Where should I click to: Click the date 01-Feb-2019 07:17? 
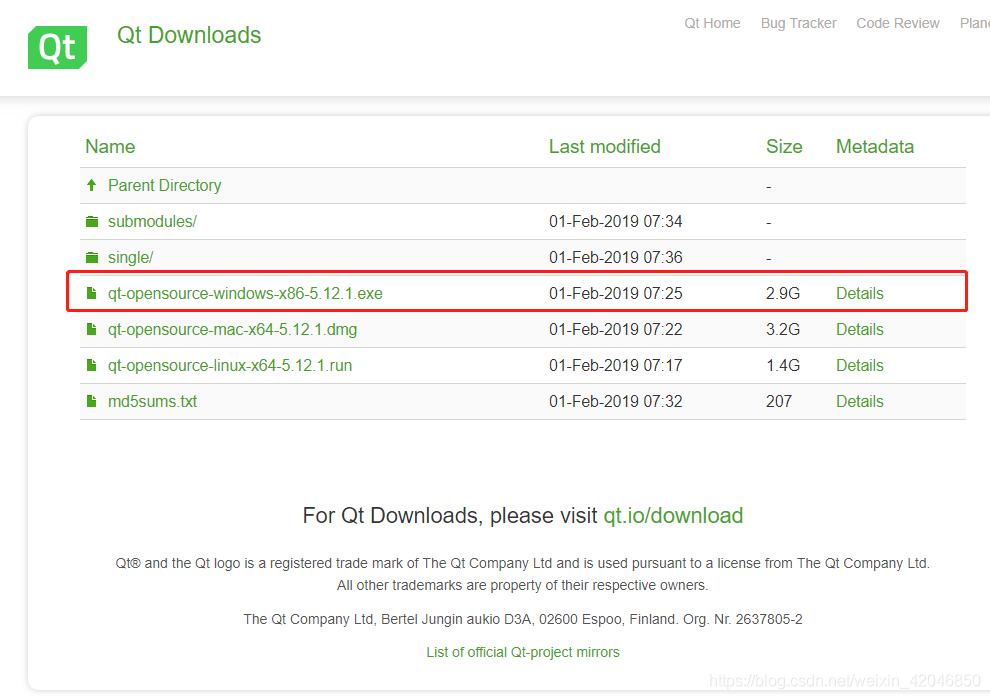click(x=616, y=366)
